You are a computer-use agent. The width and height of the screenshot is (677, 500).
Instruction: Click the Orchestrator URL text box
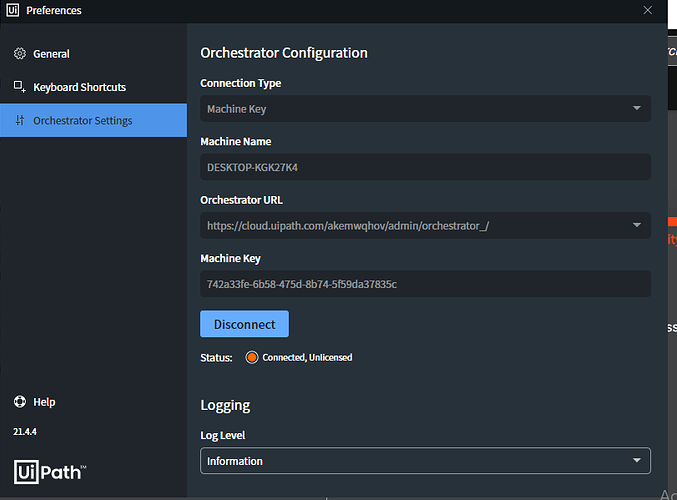[410, 226]
